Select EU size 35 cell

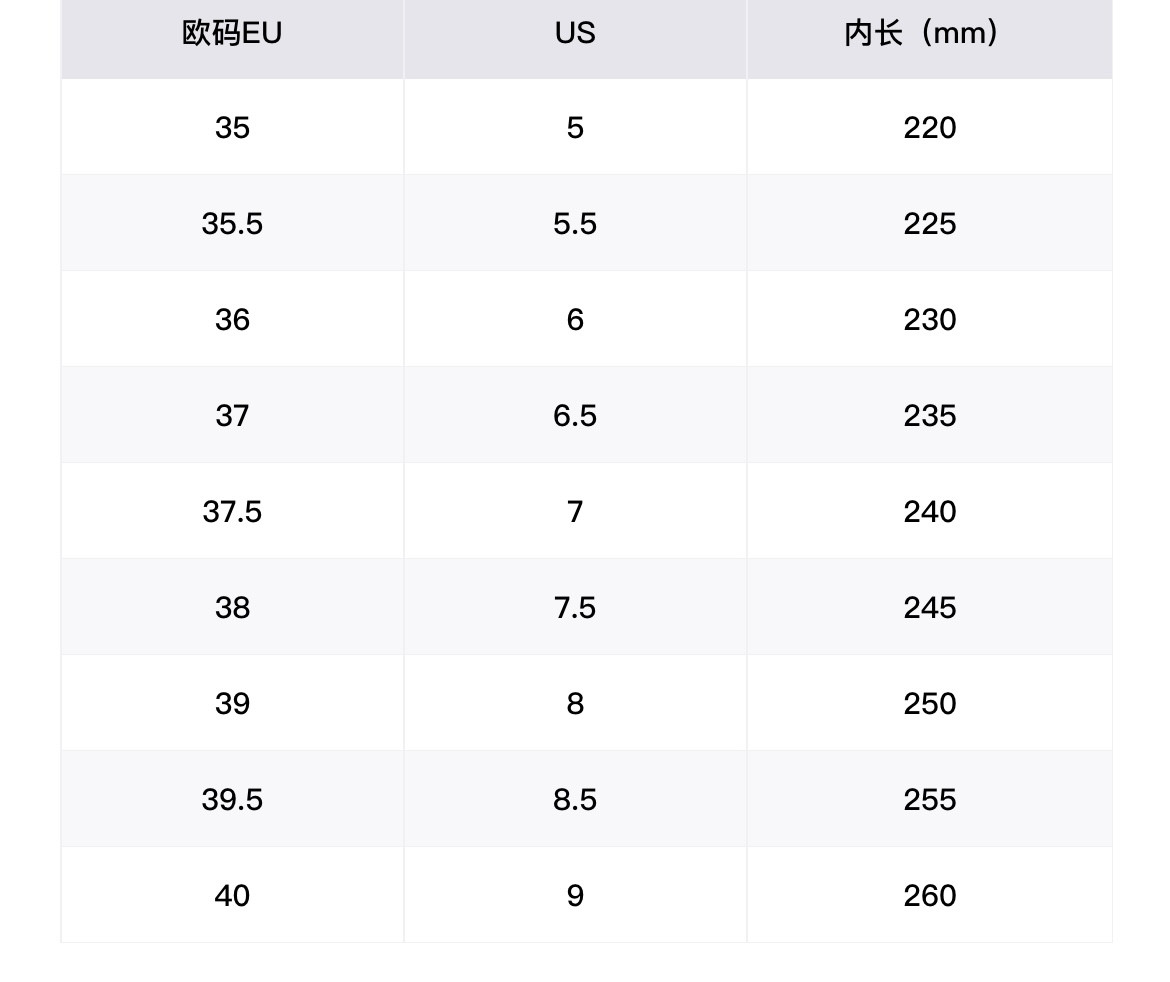point(232,127)
